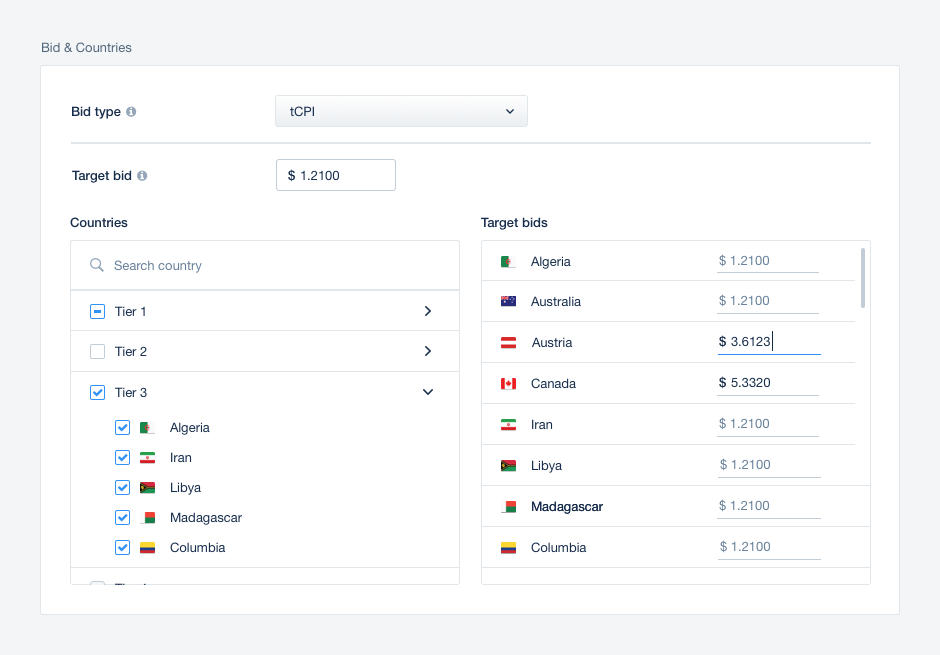Click Iran flag in Tier 3 list

point(147,458)
